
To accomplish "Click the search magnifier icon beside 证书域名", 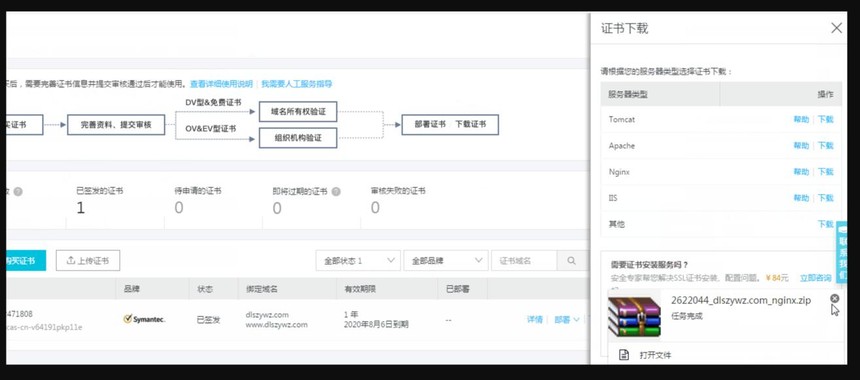I will coord(571,260).
